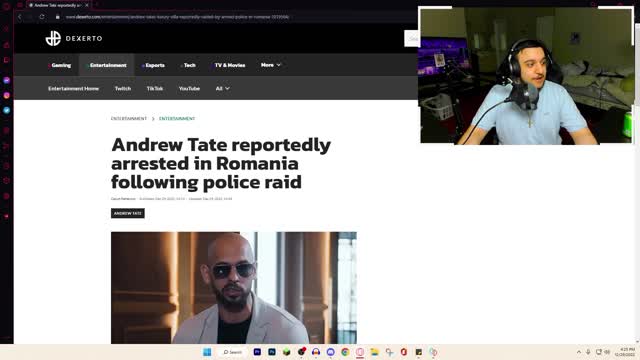Click the article headline text
The image size is (640, 360).
coord(221,163)
